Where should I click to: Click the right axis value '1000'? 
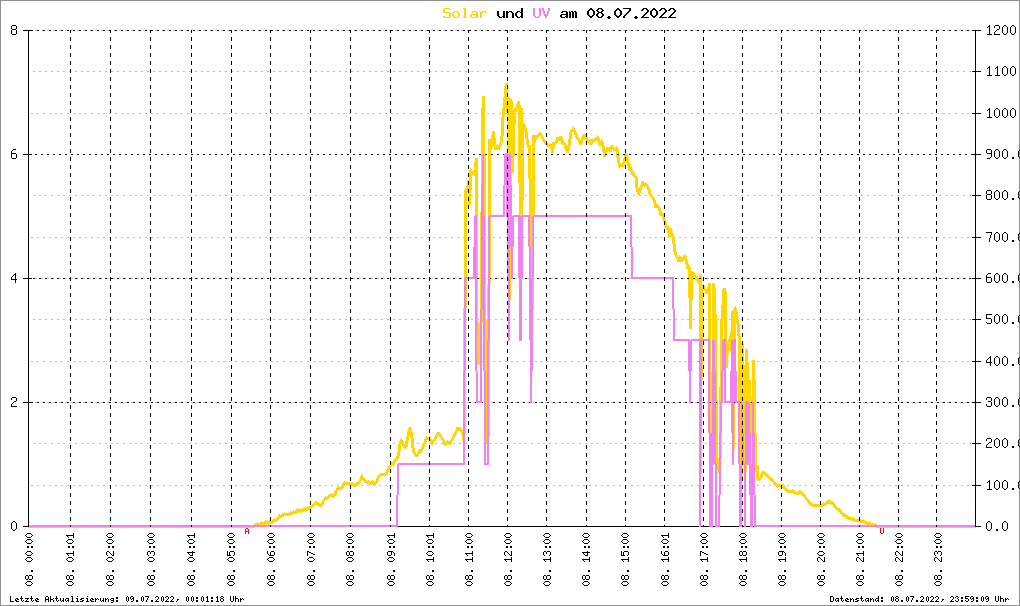click(x=1001, y=113)
